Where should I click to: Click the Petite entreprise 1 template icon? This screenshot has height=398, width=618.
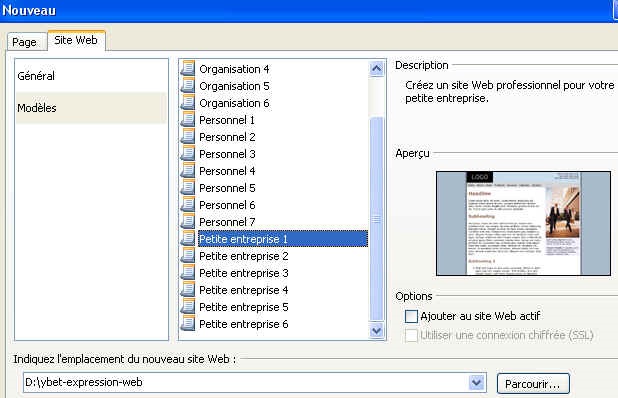(x=188, y=238)
